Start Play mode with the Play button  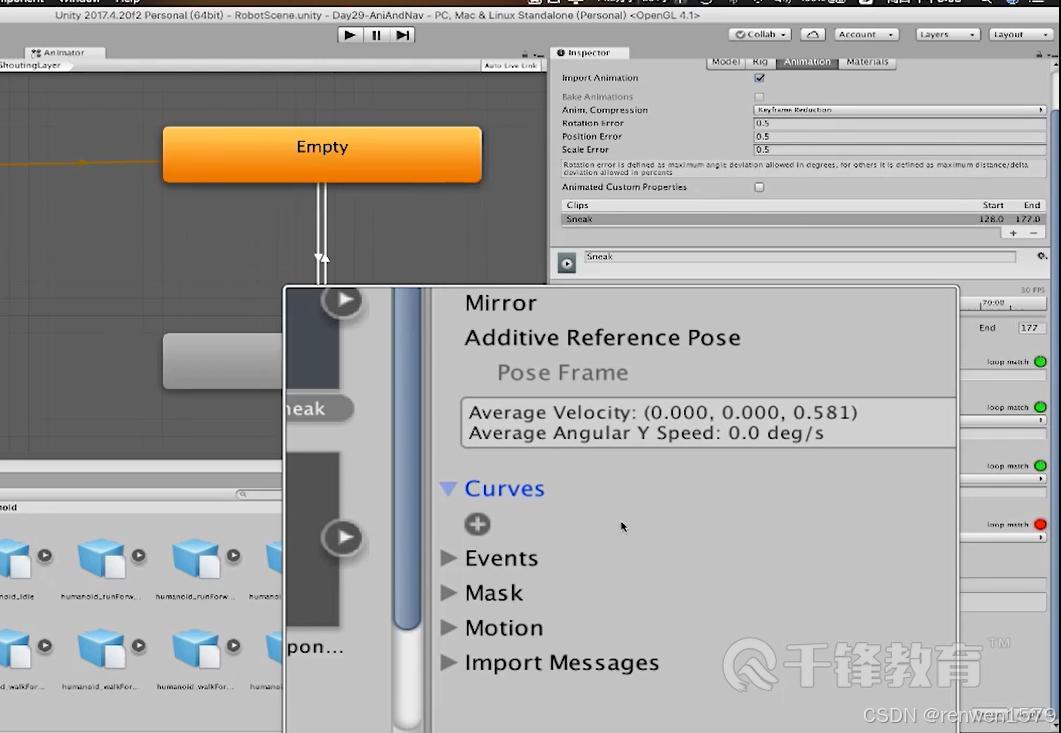pyautogui.click(x=350, y=35)
